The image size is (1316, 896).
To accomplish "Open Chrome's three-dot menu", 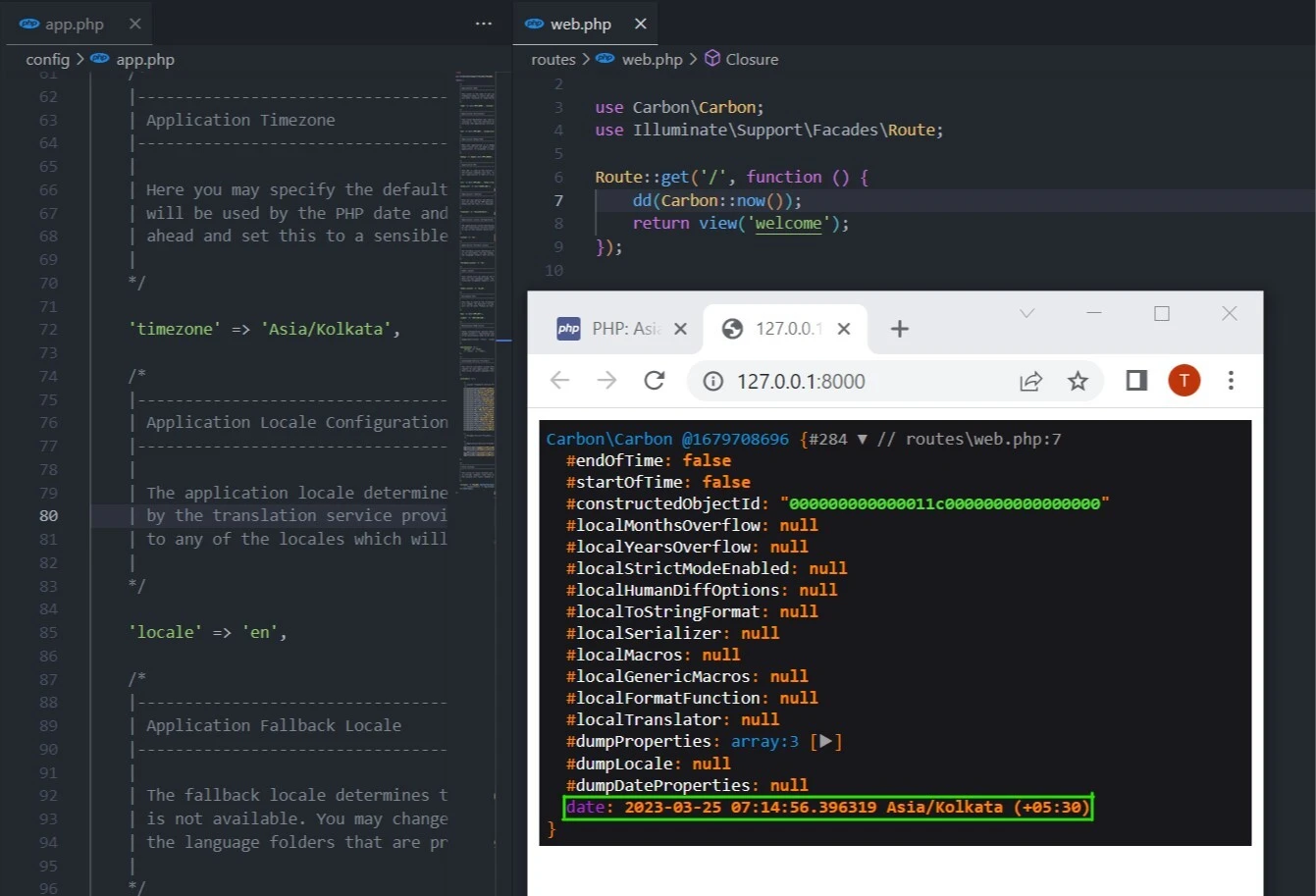I will [x=1231, y=381].
